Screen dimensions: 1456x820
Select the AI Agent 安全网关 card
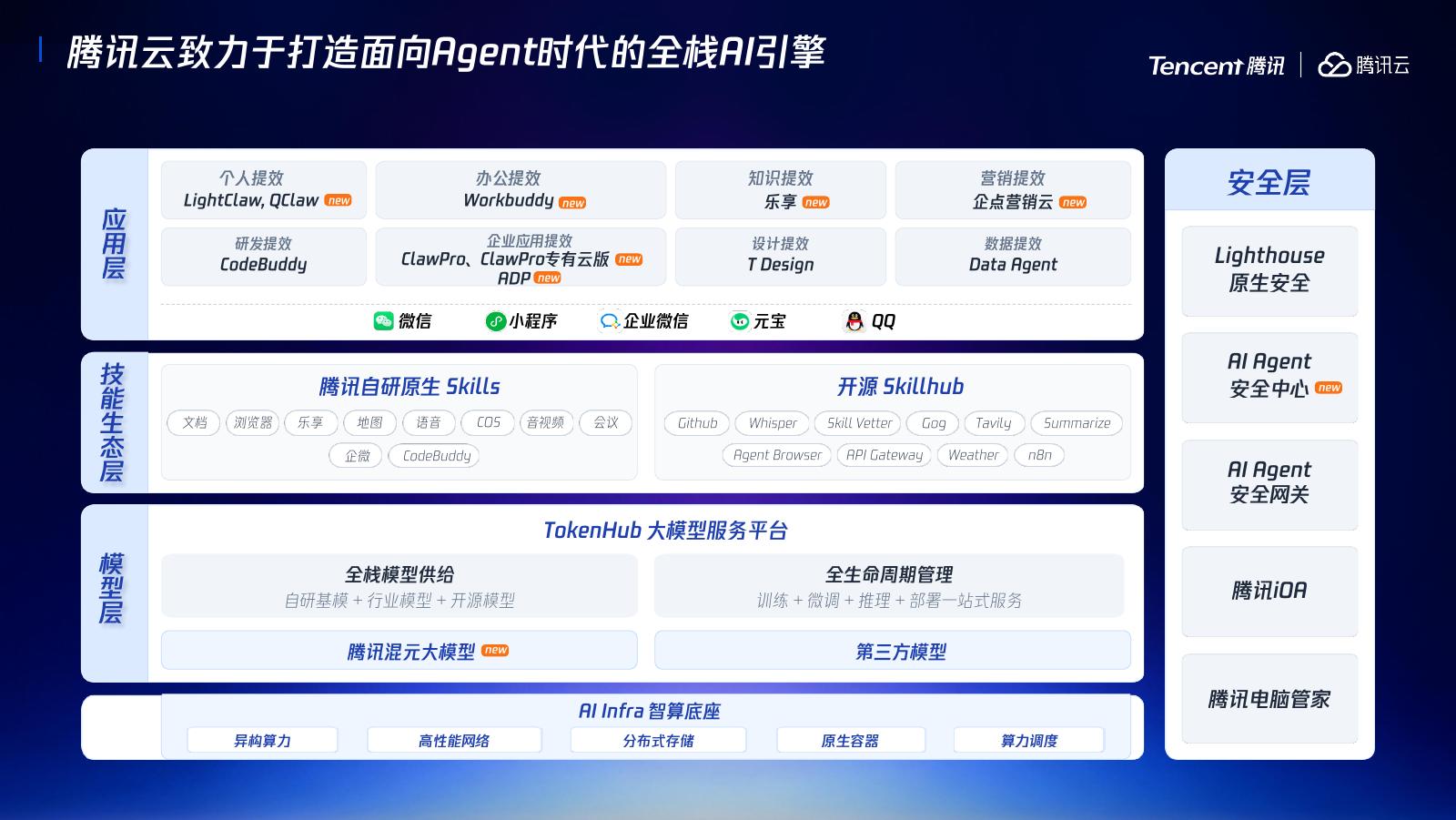(x=1269, y=485)
